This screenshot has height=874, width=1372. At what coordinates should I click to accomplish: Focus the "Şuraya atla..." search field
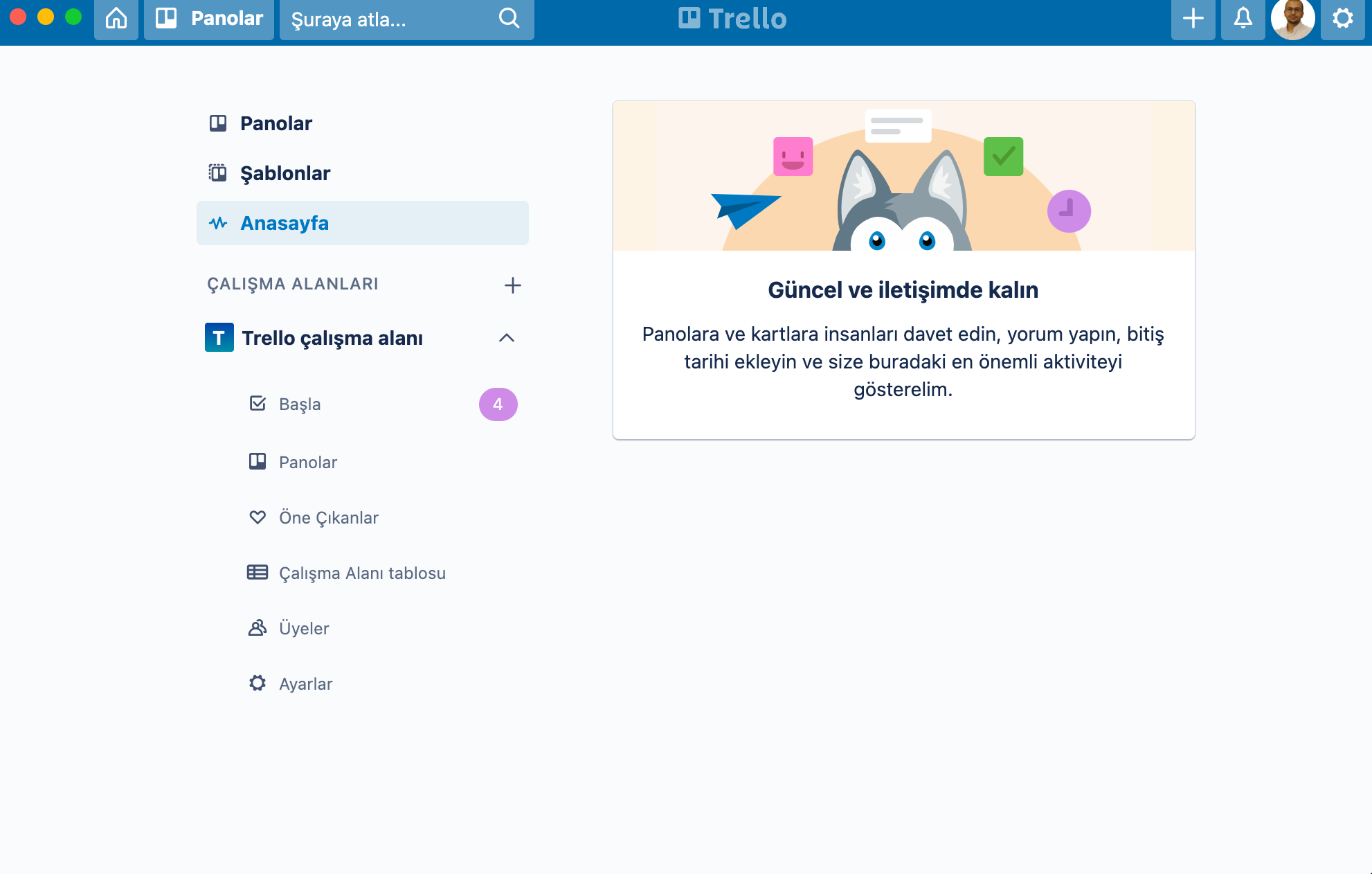coord(406,19)
